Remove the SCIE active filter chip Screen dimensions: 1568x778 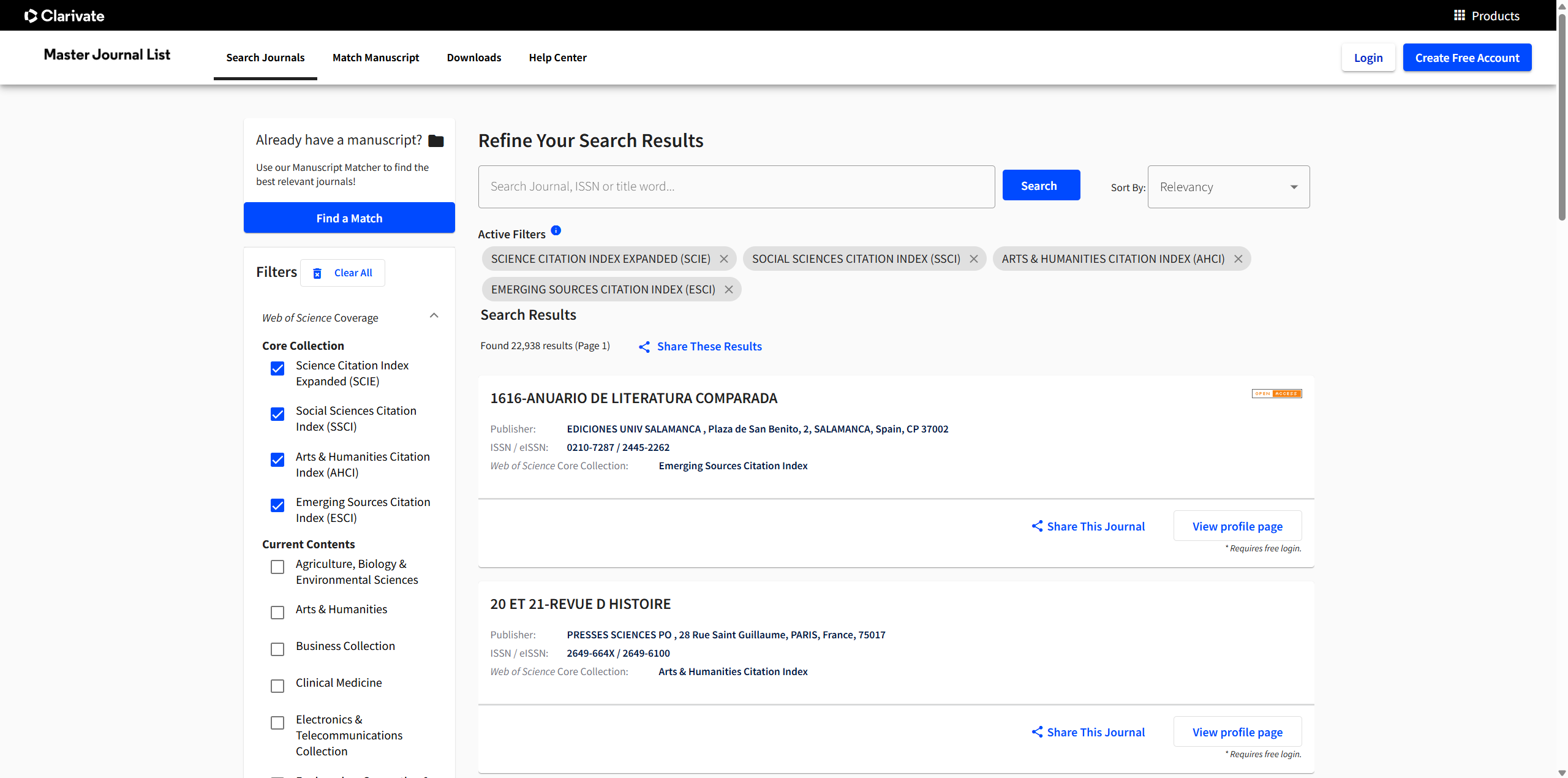click(x=724, y=259)
